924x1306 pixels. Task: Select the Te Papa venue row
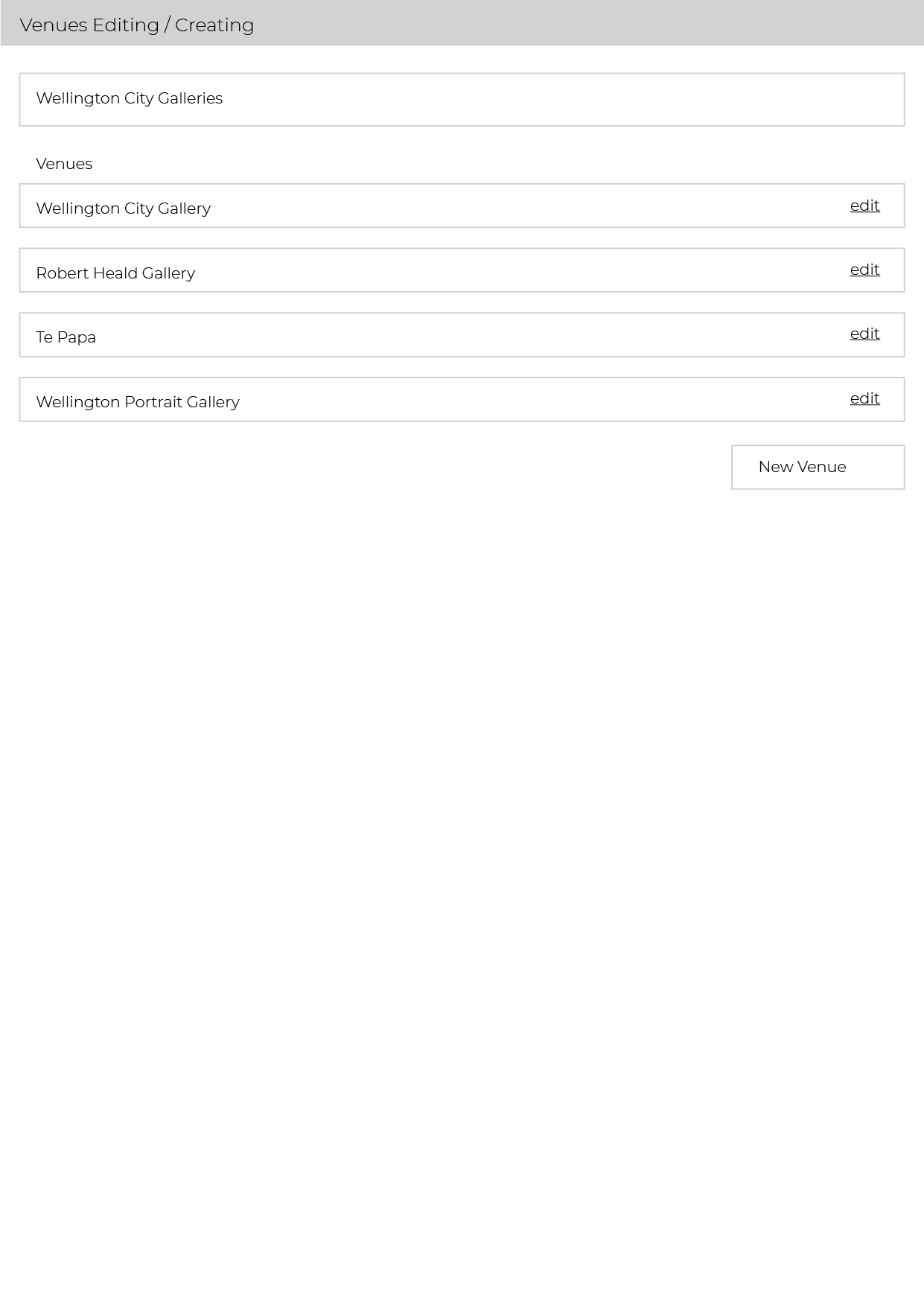[x=462, y=334]
